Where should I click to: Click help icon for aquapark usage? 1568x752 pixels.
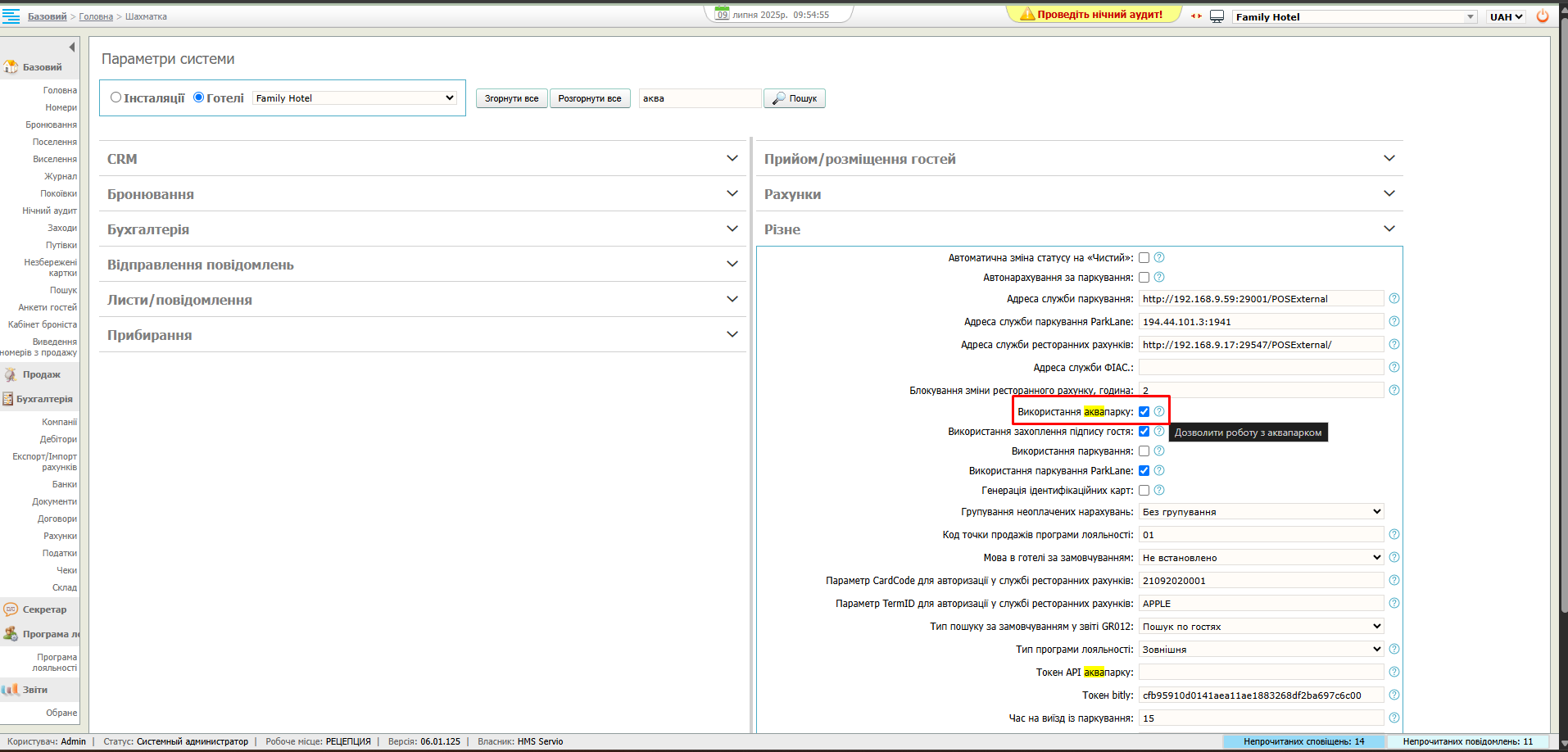coord(1159,412)
